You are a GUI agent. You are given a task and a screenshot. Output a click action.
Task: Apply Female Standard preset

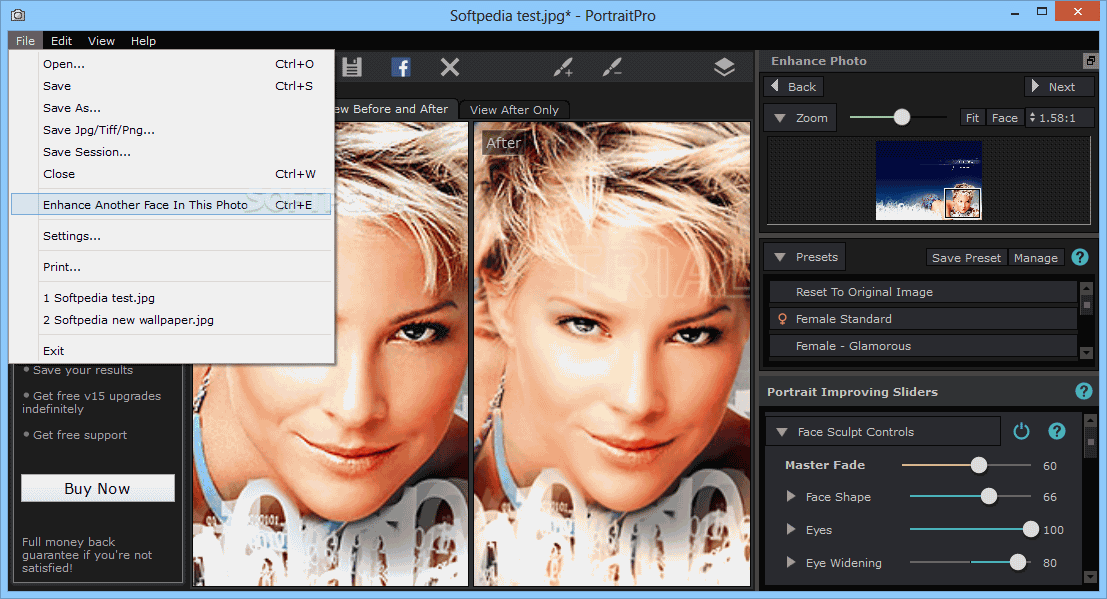pos(923,319)
